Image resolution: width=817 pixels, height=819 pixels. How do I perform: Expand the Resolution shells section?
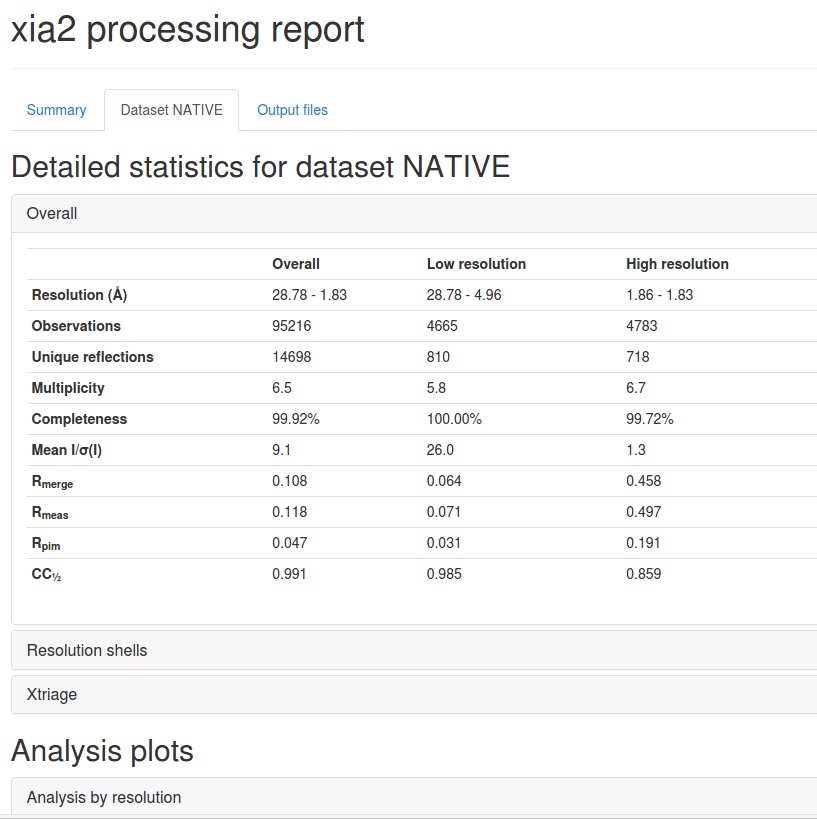[87, 650]
